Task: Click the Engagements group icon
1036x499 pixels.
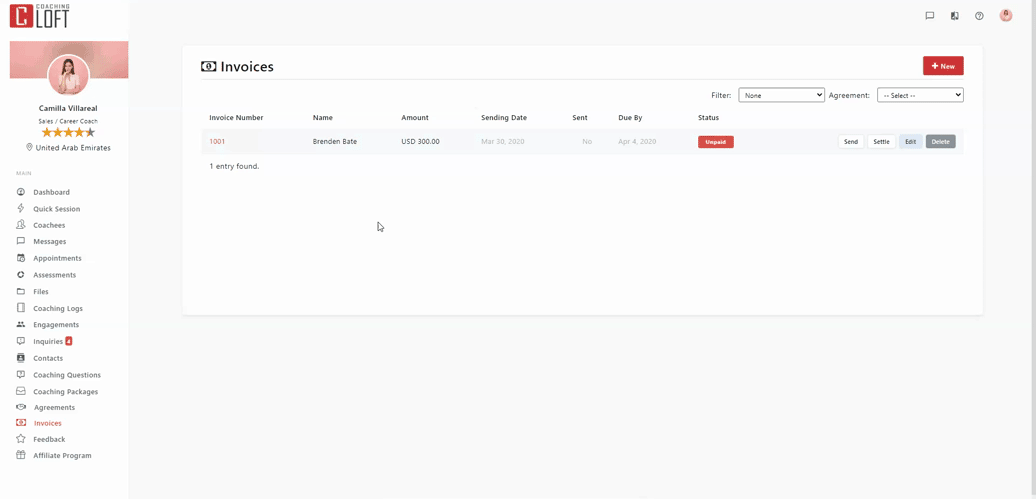Action: pyautogui.click(x=20, y=325)
